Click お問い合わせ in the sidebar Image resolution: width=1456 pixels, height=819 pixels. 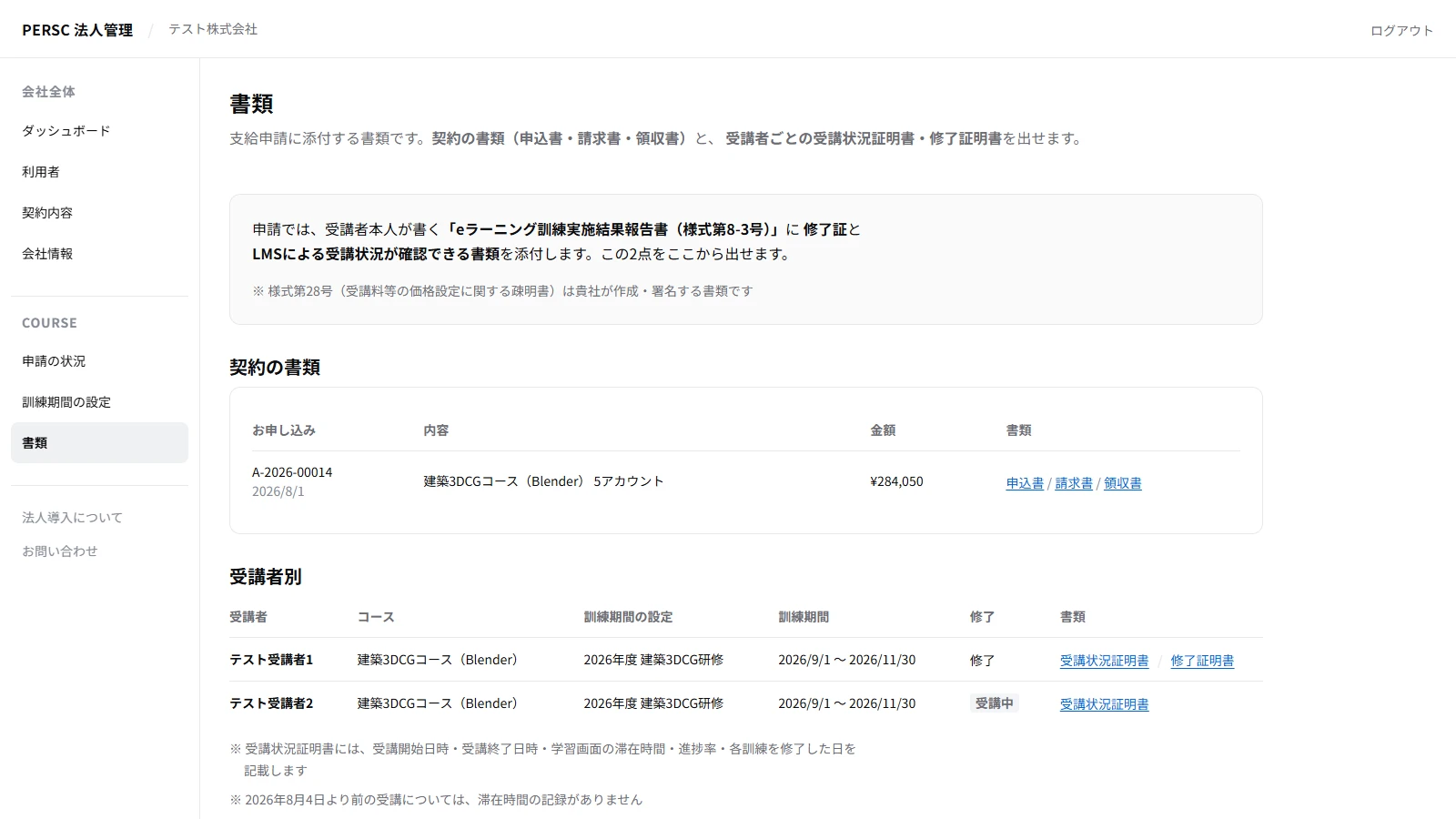[60, 551]
